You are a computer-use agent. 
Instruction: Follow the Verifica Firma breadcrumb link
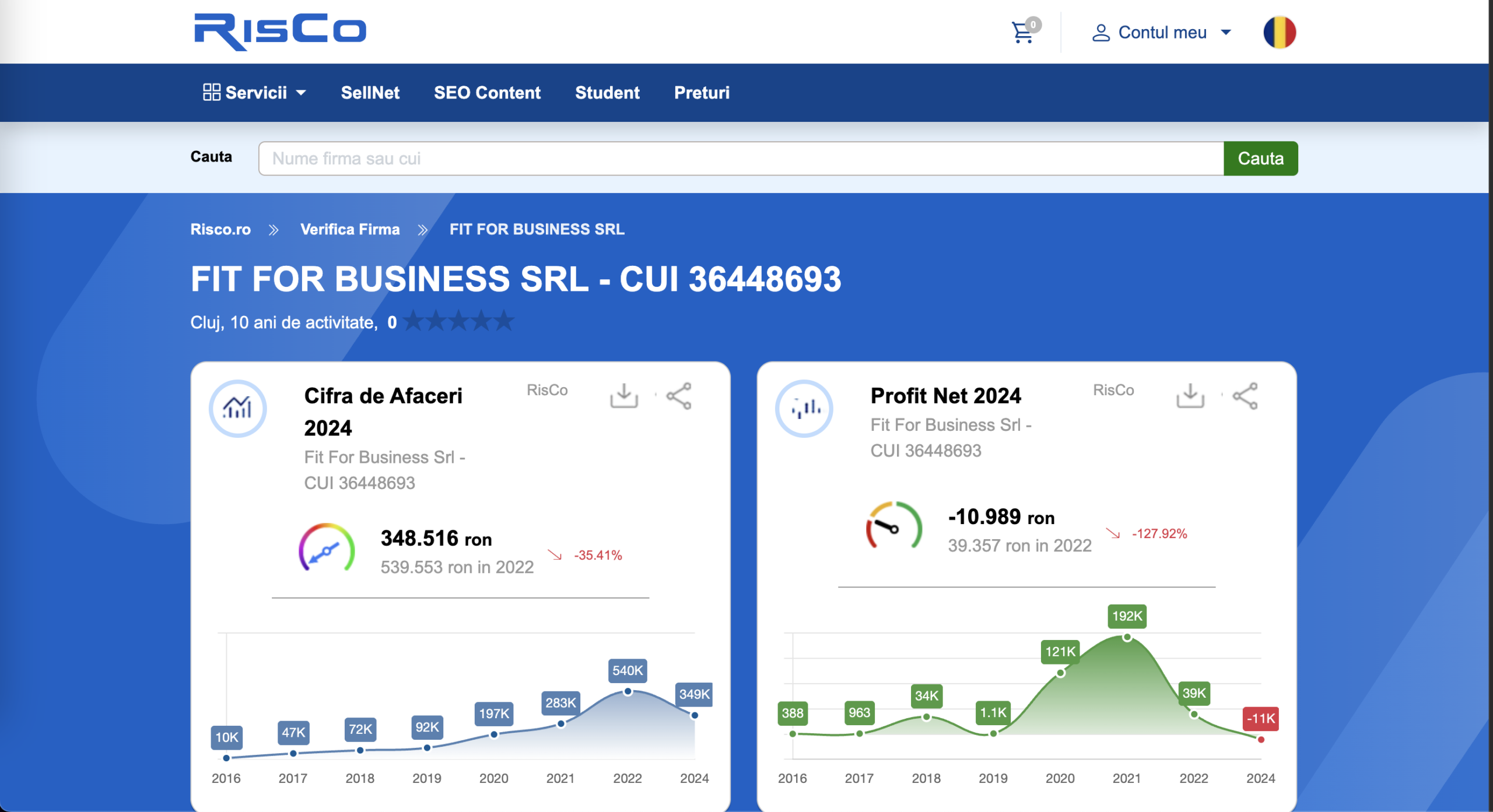click(350, 229)
